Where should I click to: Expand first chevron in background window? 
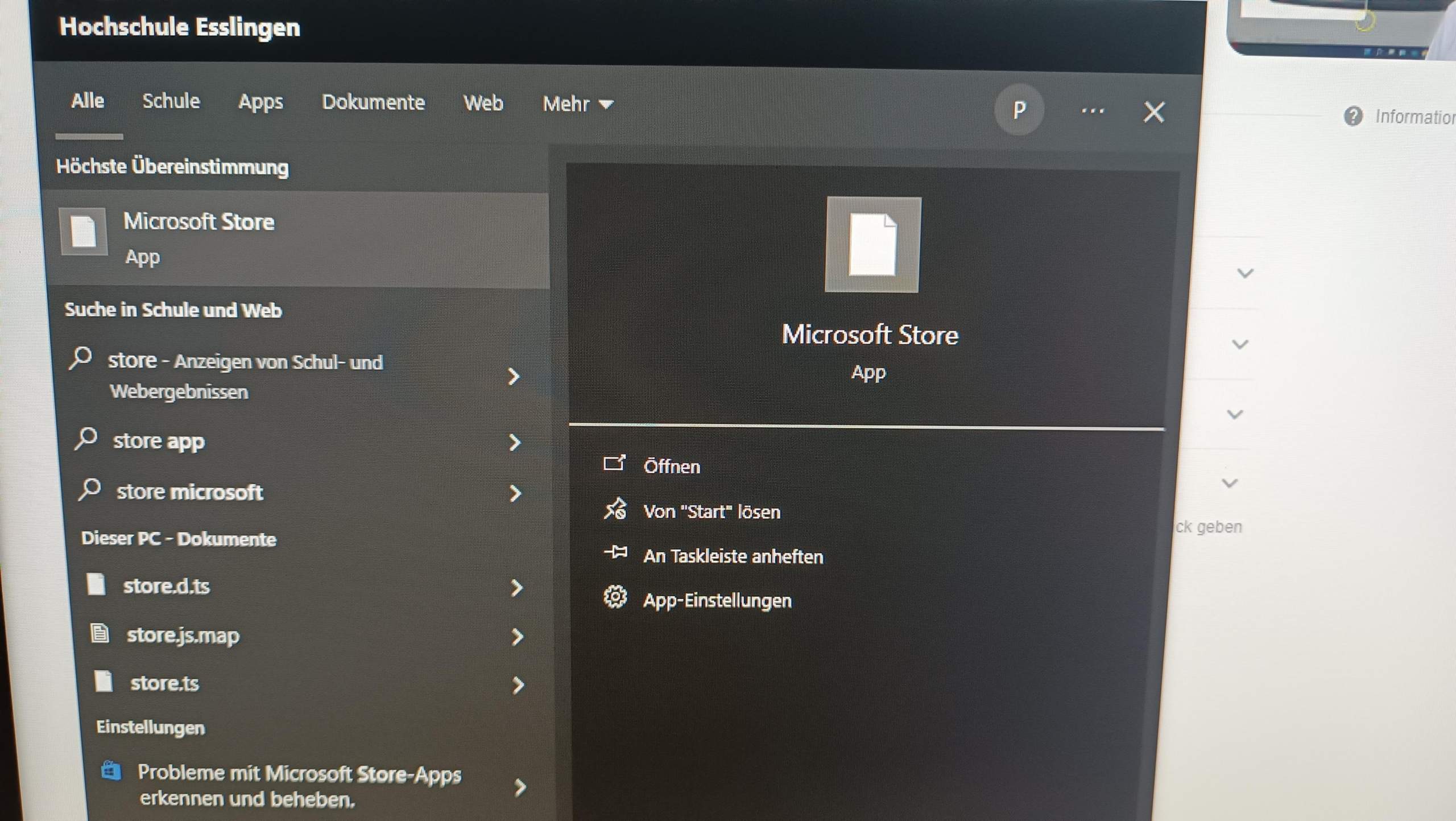(x=1246, y=274)
